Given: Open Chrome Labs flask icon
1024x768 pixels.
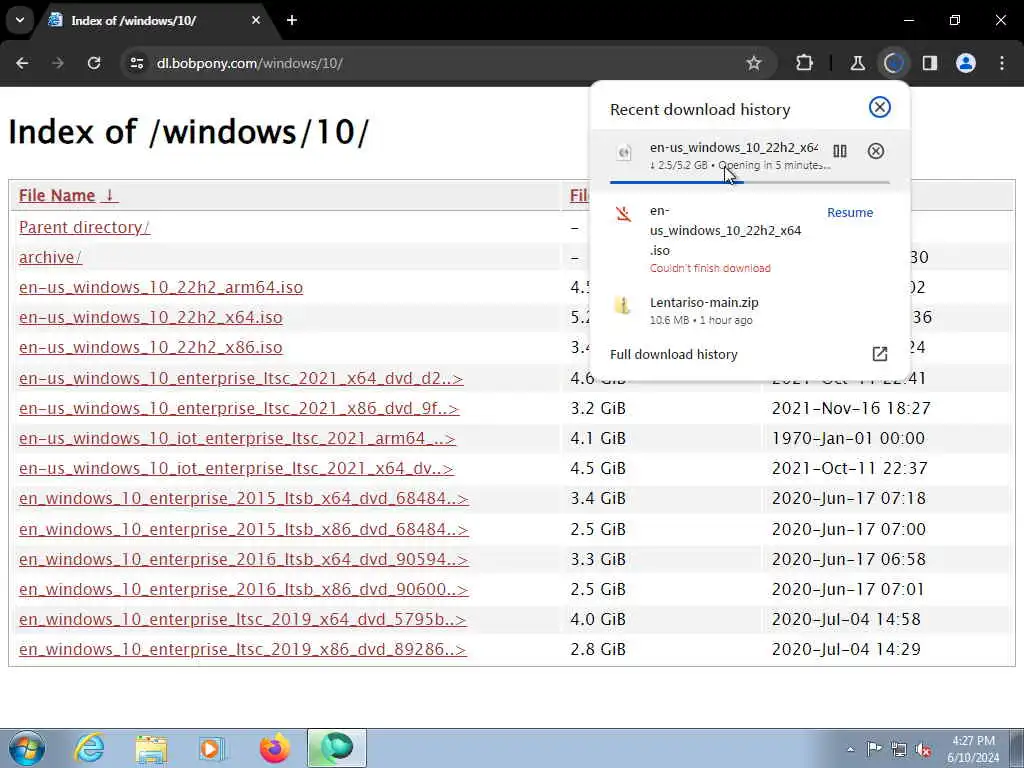Looking at the screenshot, I should coord(857,63).
